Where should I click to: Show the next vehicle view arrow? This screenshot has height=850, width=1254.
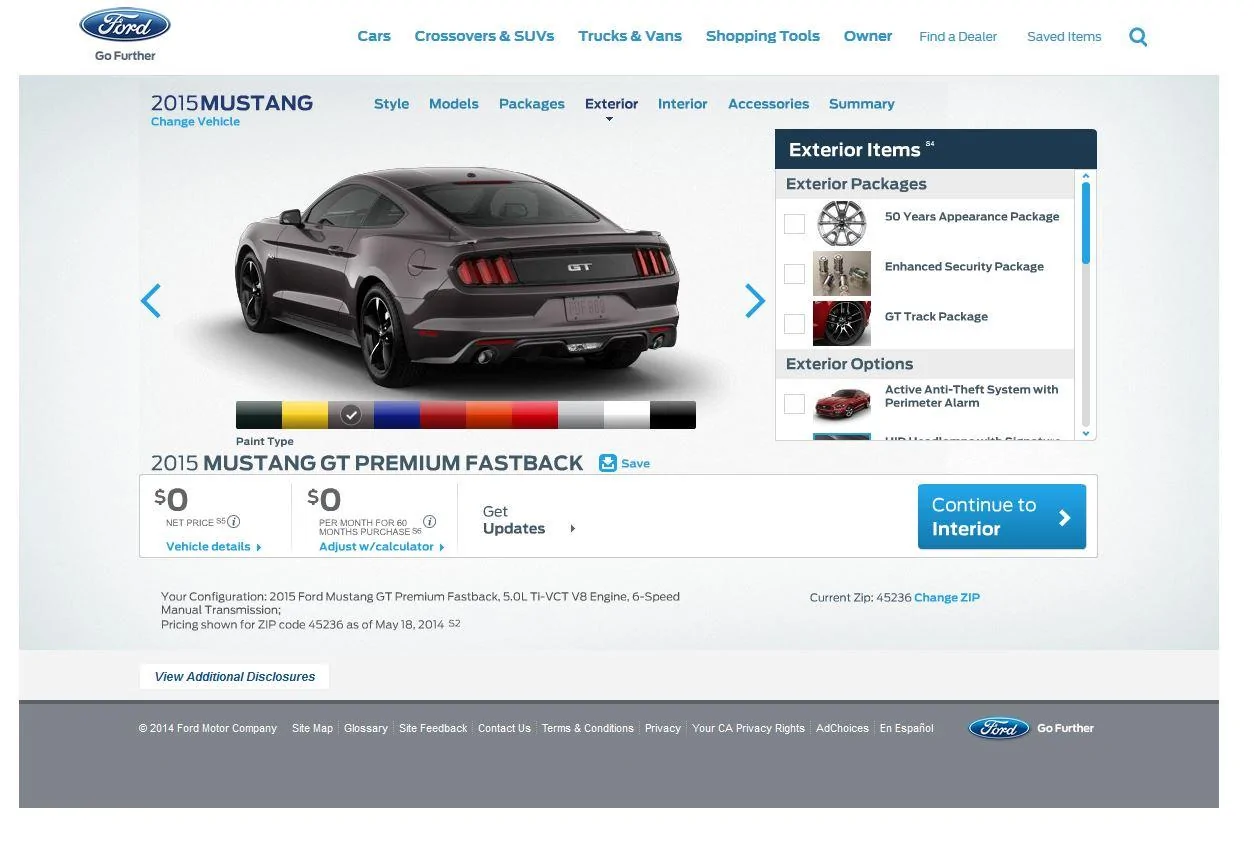pos(755,300)
